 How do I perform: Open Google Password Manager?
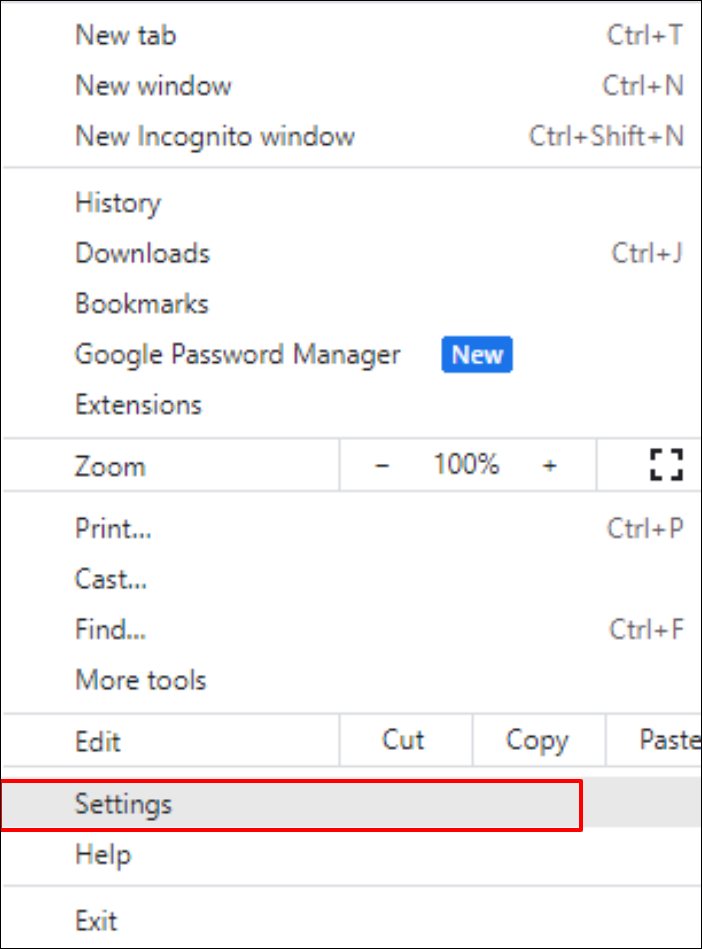(237, 354)
